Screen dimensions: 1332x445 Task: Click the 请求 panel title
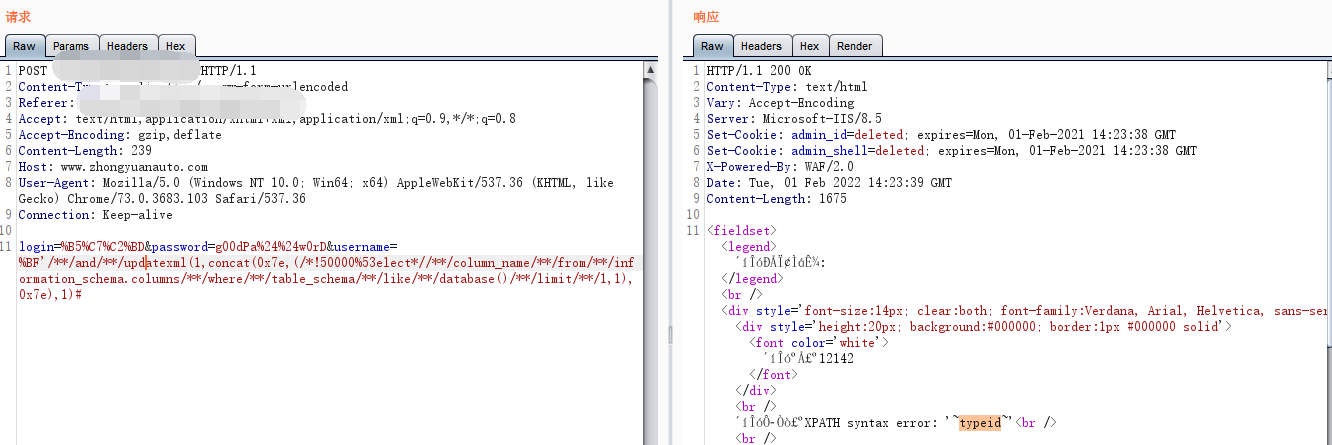point(18,17)
